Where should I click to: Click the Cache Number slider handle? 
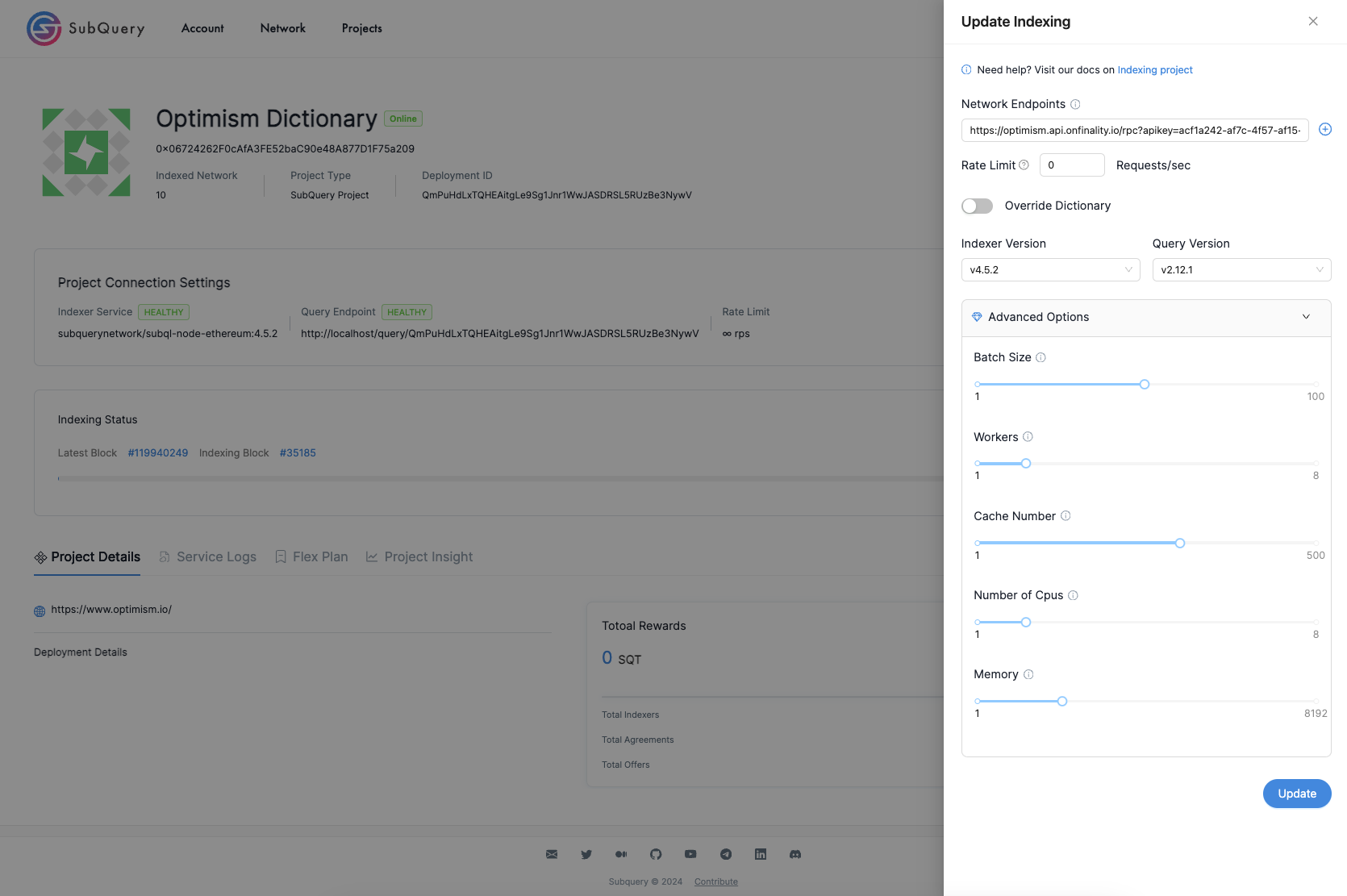coord(1180,543)
